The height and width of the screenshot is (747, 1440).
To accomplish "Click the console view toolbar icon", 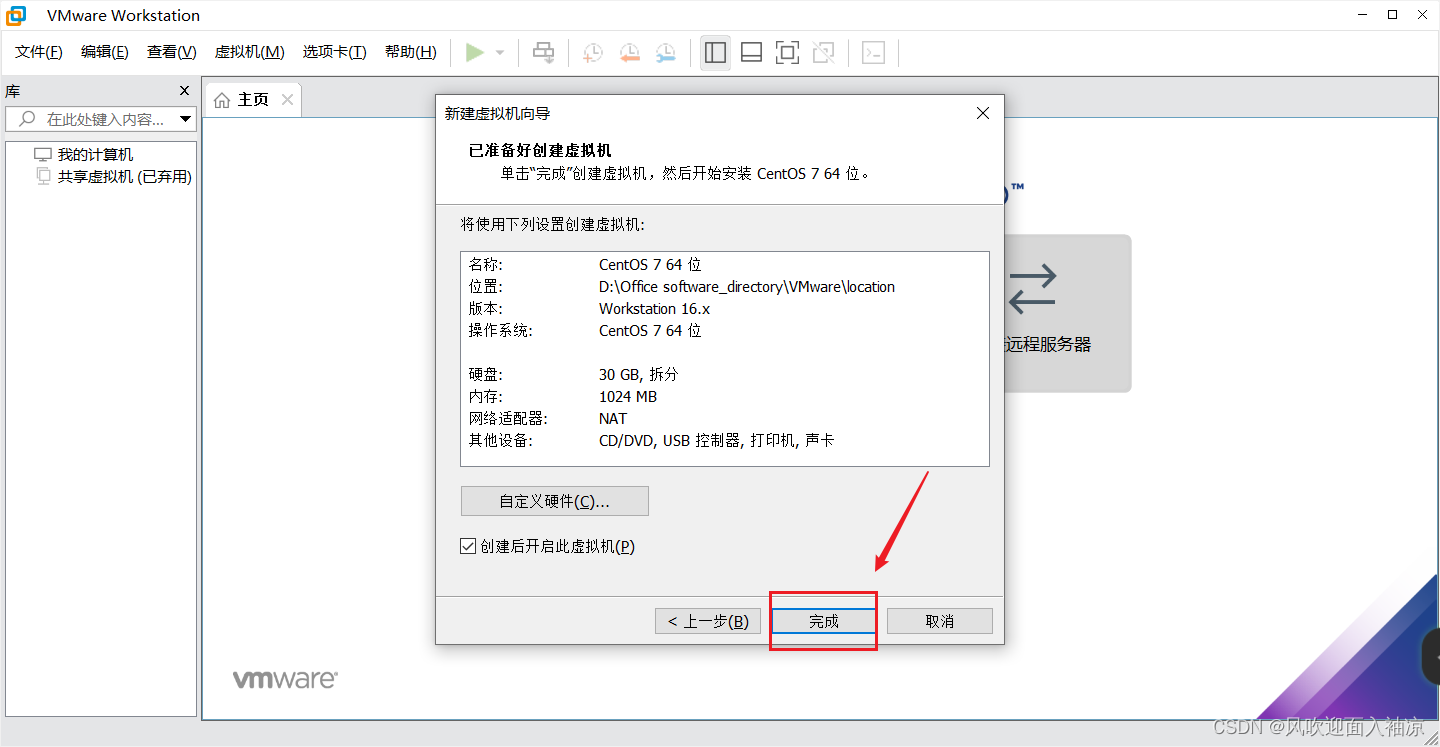I will [874, 52].
